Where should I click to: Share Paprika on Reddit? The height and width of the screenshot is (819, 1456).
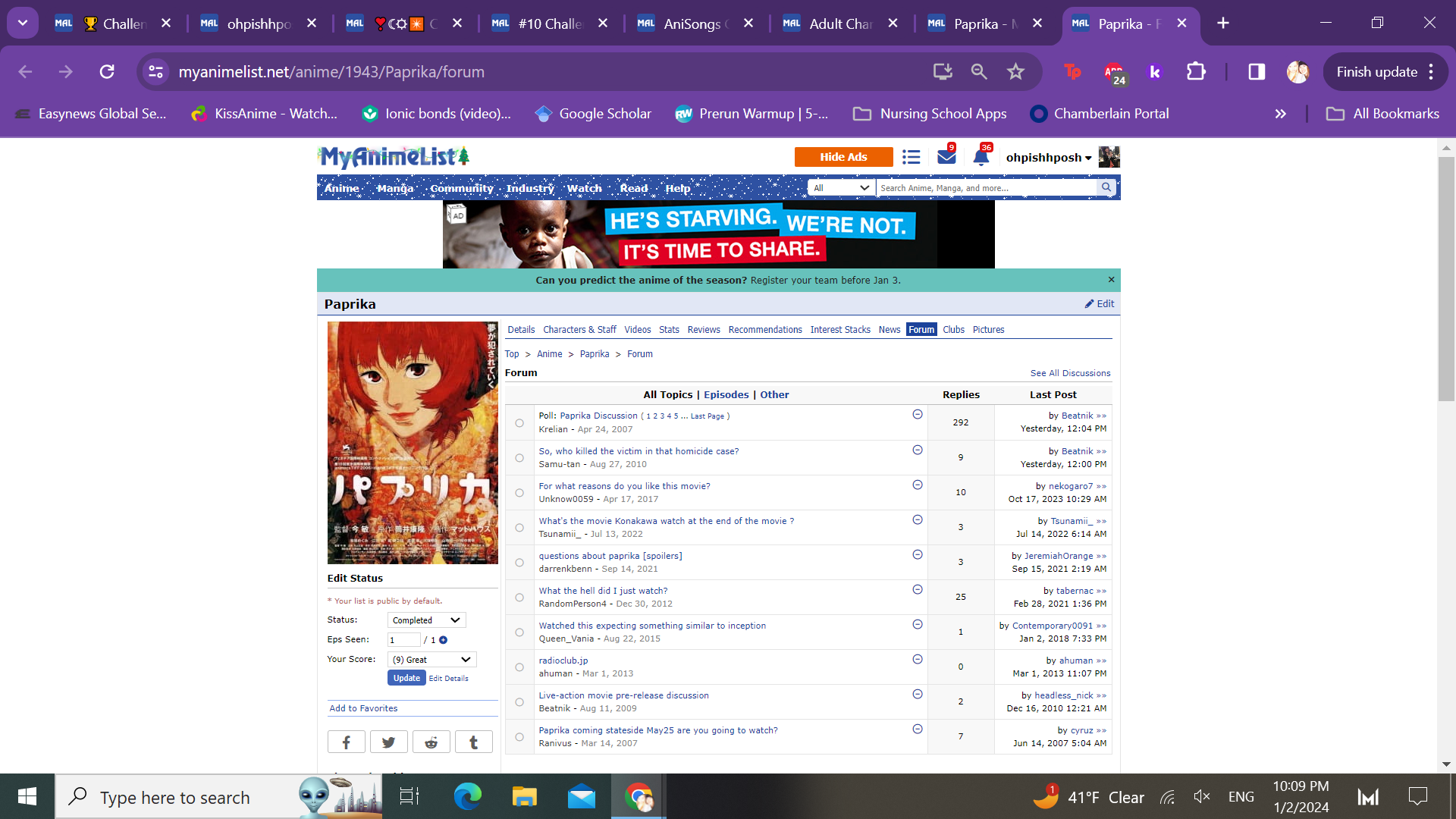[431, 742]
